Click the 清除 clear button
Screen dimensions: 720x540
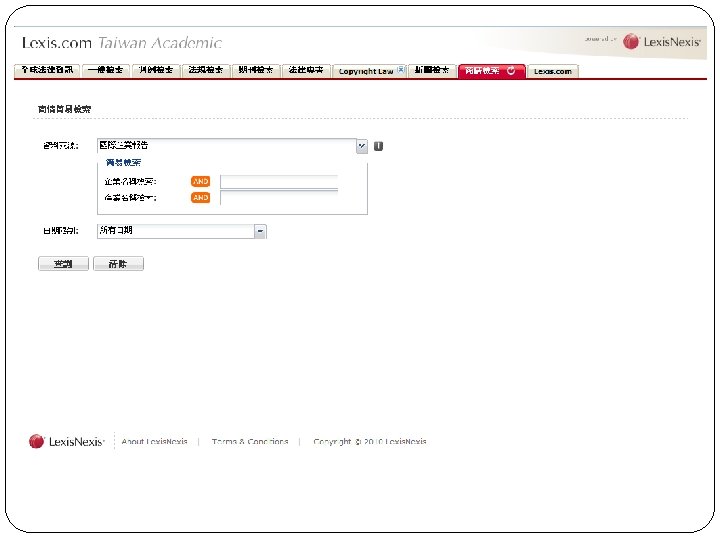tap(118, 264)
